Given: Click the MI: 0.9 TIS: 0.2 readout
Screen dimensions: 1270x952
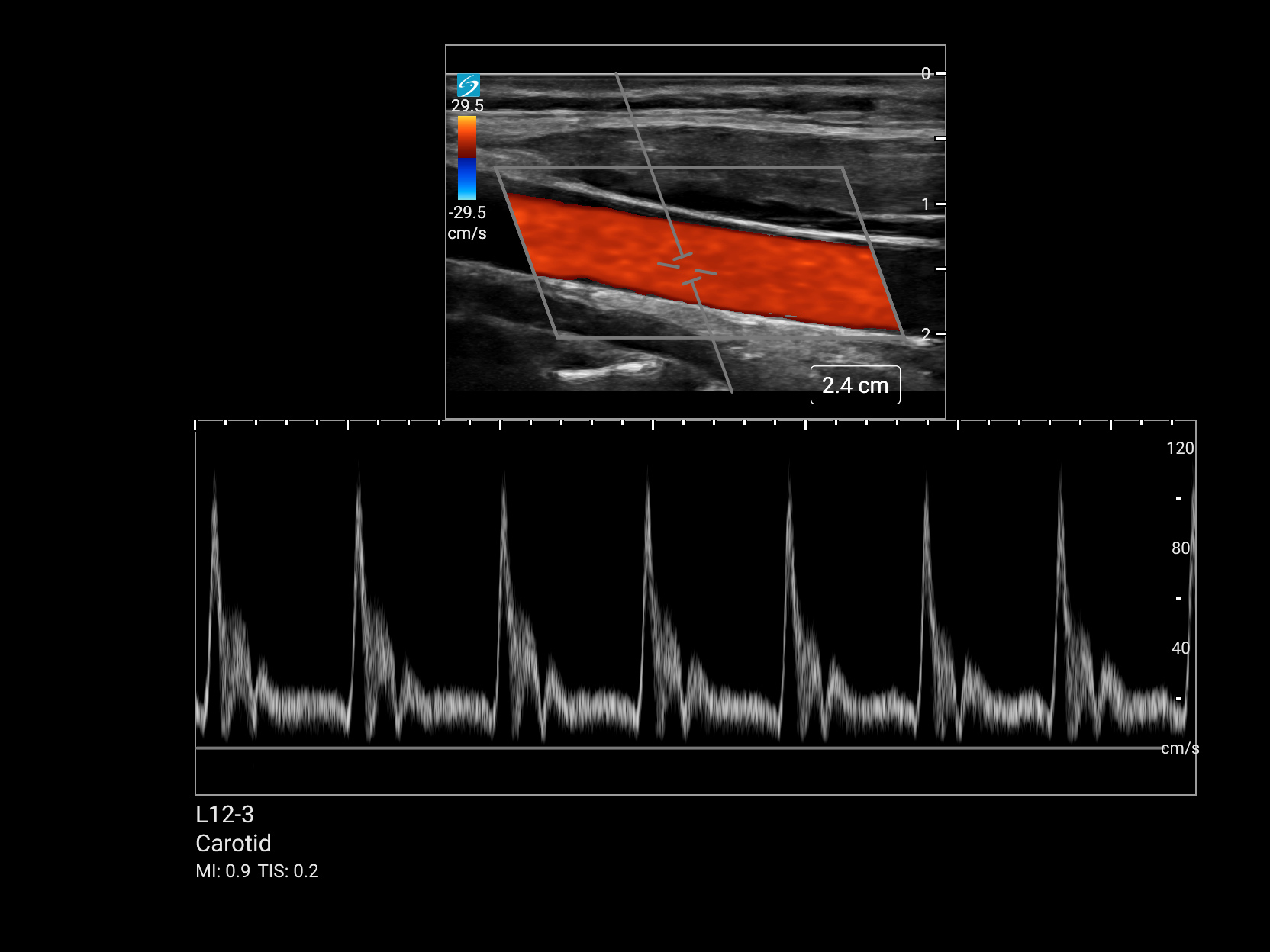Looking at the screenshot, I should click(257, 871).
